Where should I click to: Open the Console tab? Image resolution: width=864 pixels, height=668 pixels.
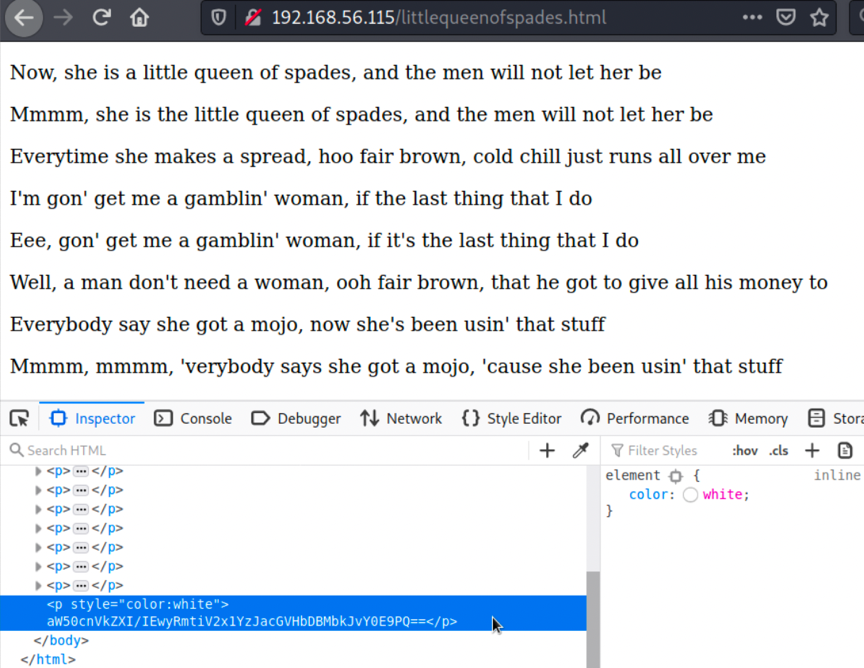(x=193, y=419)
